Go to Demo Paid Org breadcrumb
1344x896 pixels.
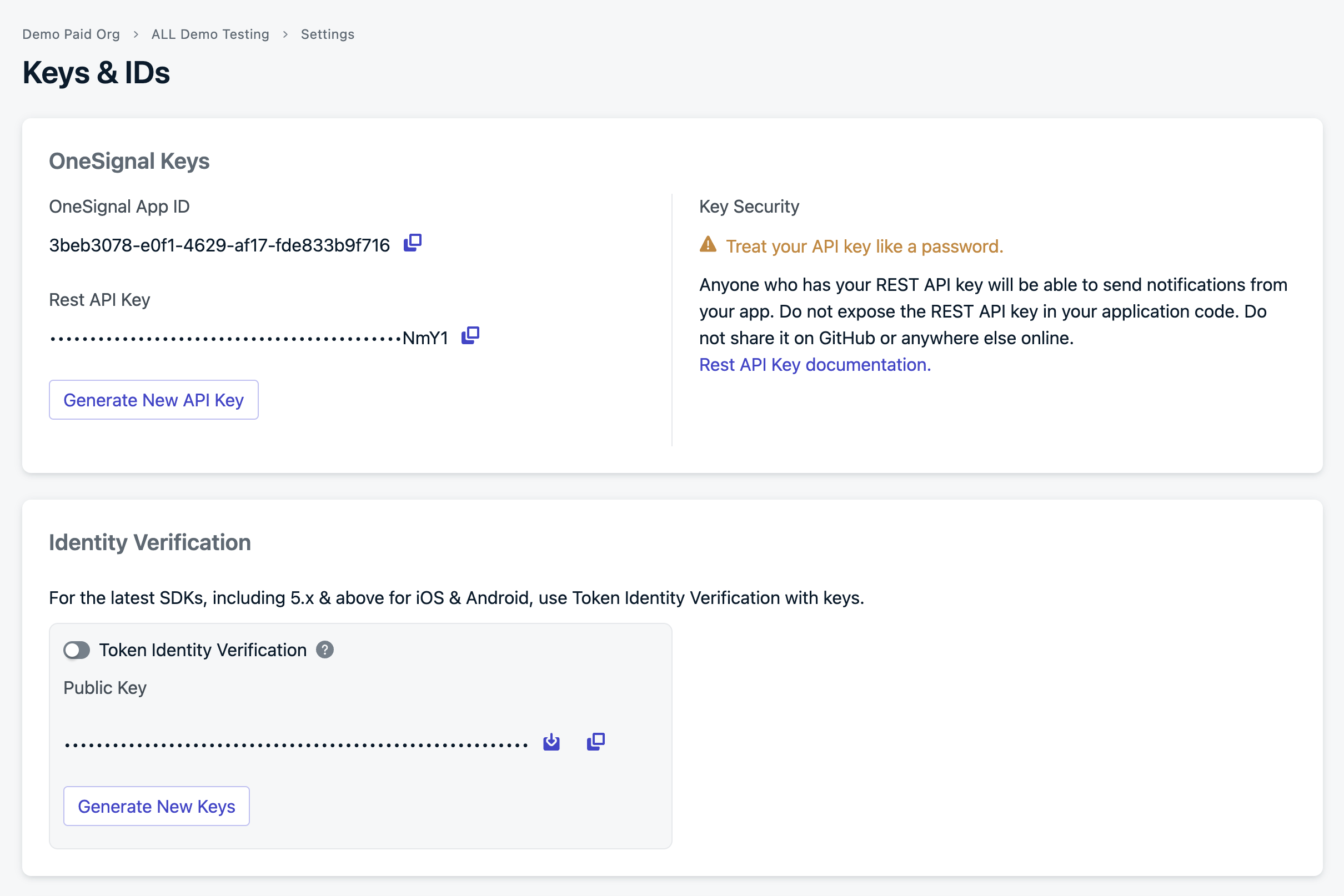point(71,34)
